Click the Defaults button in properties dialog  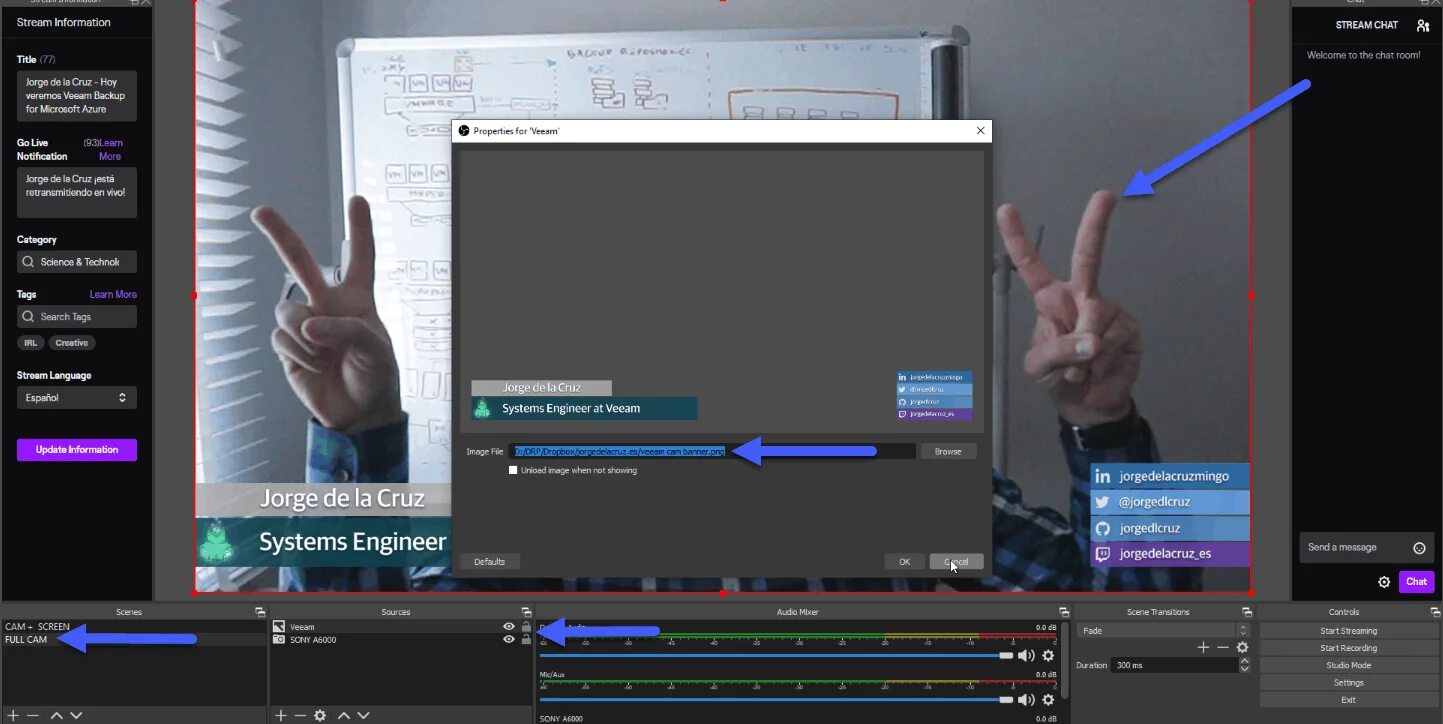490,562
